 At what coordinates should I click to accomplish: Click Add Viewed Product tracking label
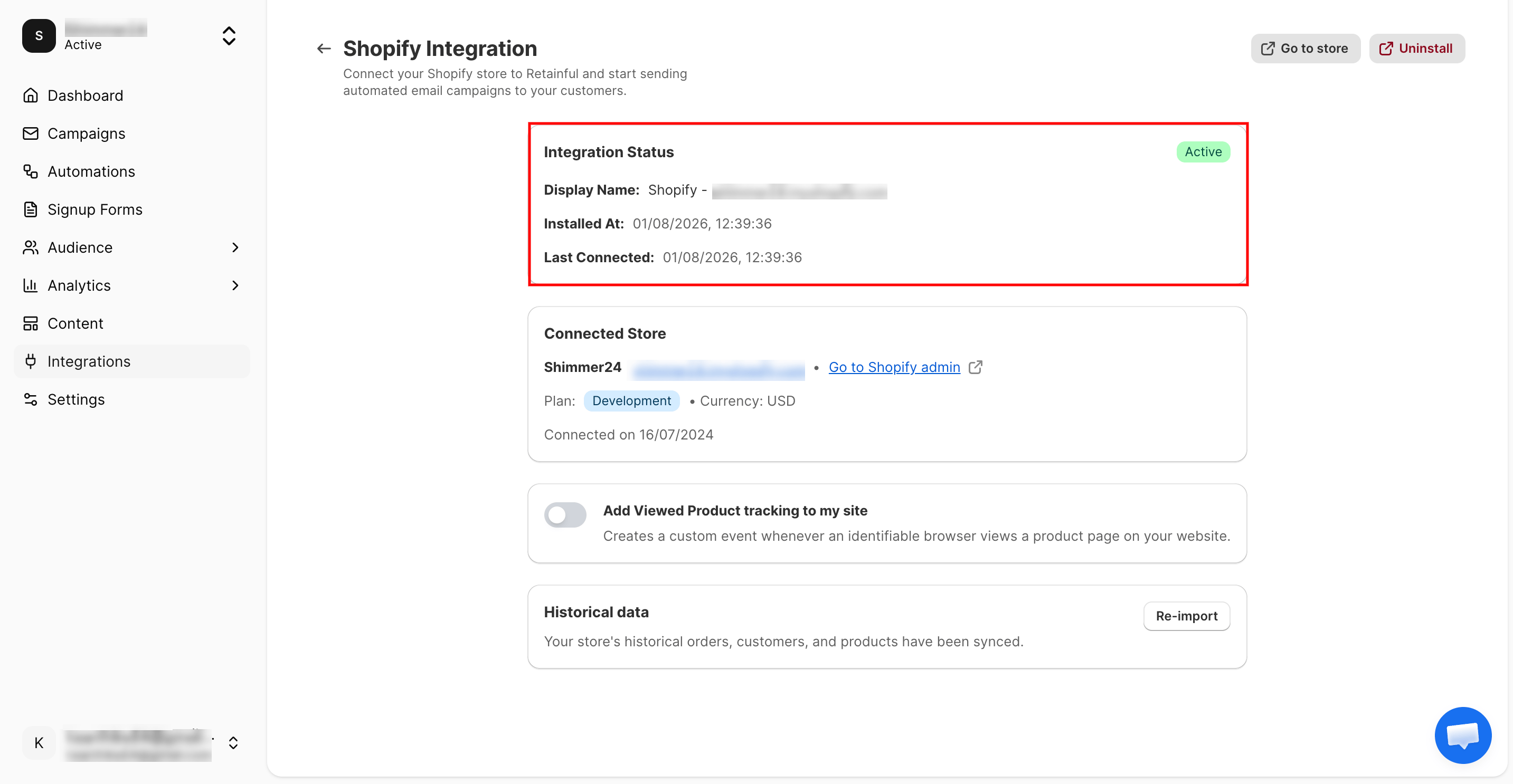coord(735,511)
